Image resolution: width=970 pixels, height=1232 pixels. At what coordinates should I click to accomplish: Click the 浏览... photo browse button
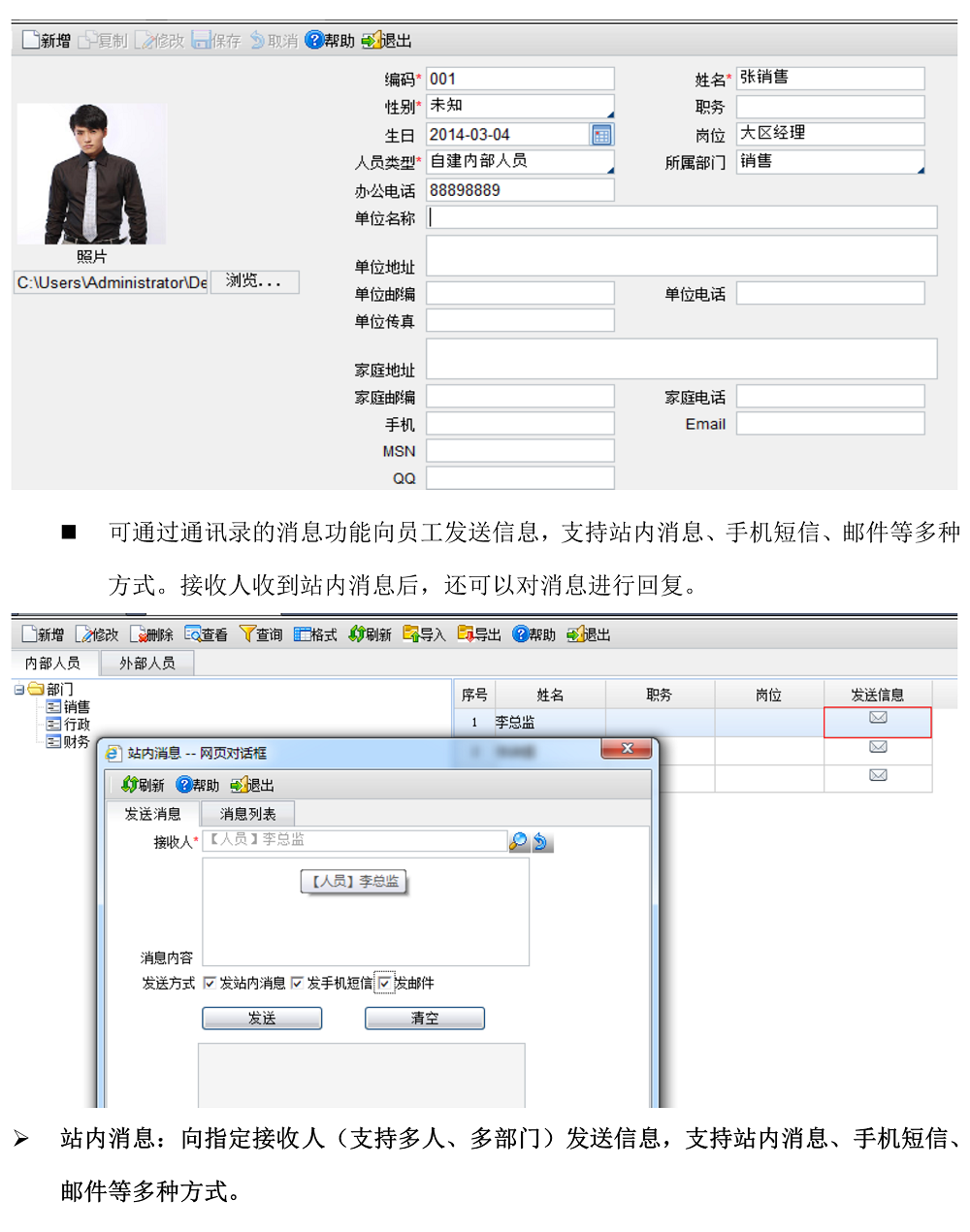tap(254, 281)
